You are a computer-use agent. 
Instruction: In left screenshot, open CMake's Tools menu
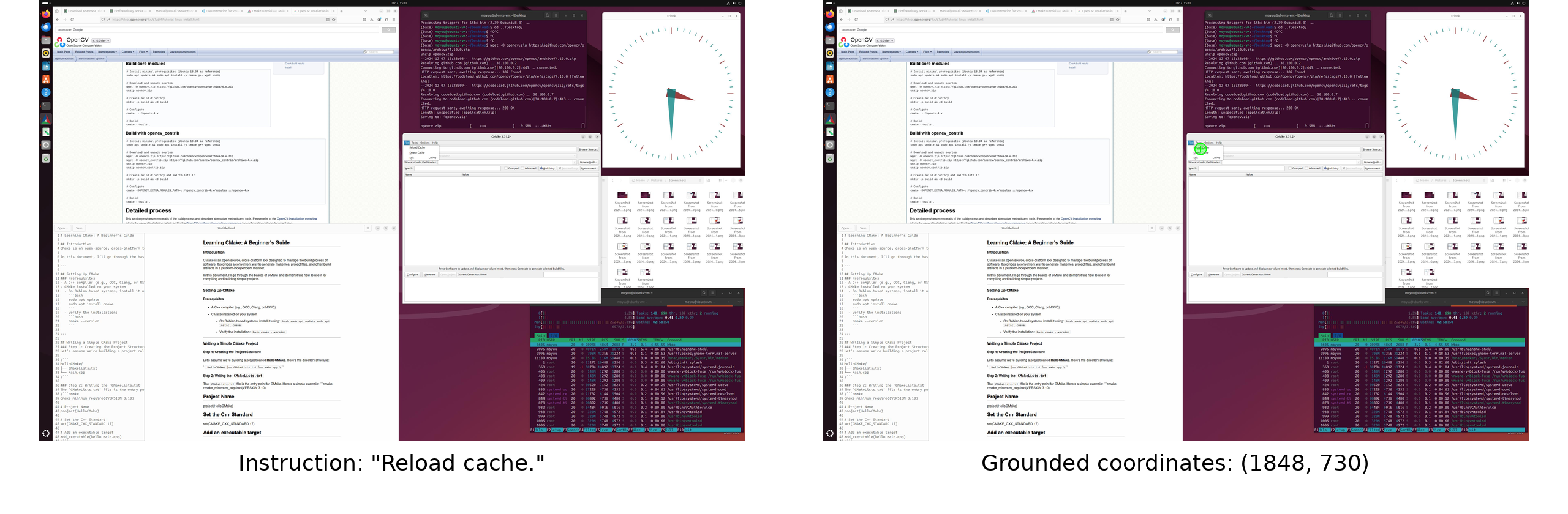coord(415,143)
